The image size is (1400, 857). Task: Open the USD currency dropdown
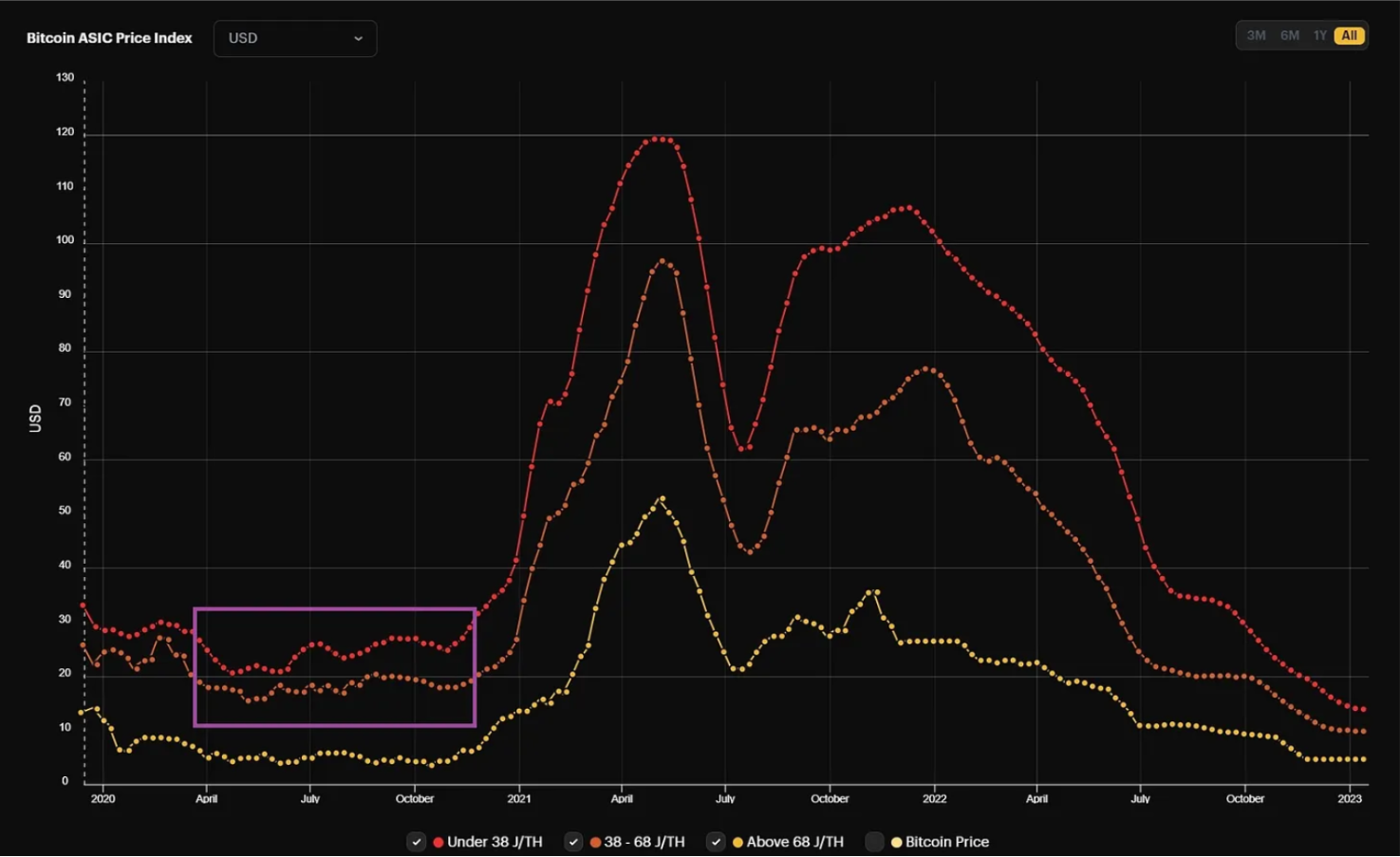[x=294, y=38]
